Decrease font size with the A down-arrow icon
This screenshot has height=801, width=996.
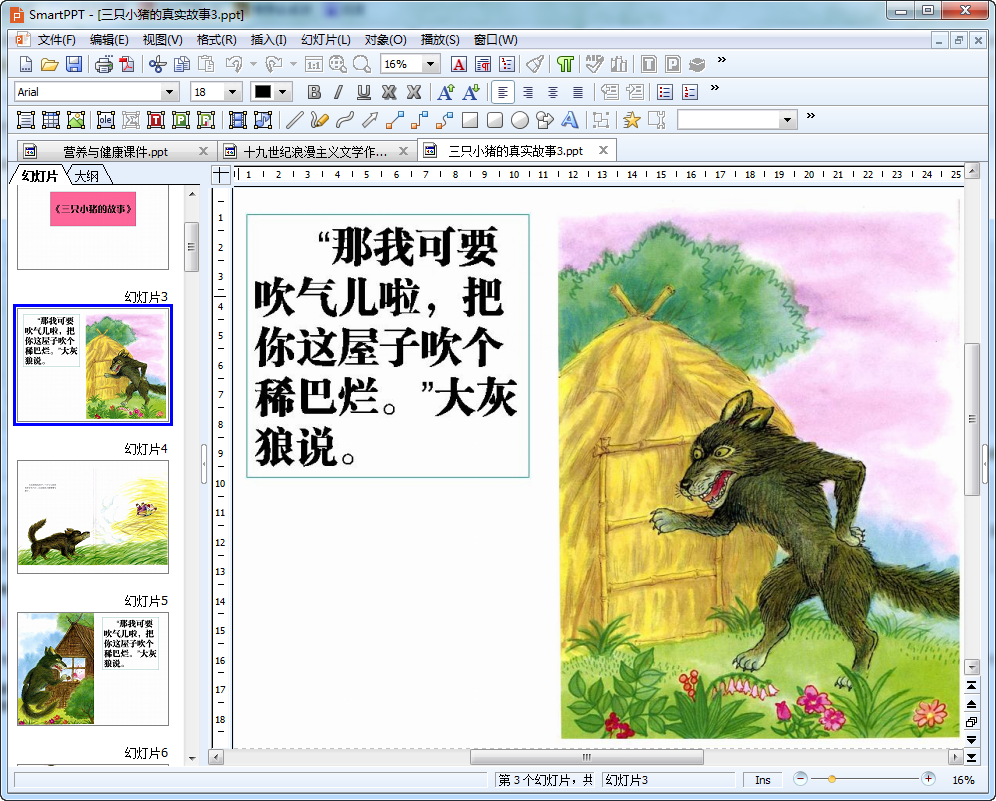[471, 92]
